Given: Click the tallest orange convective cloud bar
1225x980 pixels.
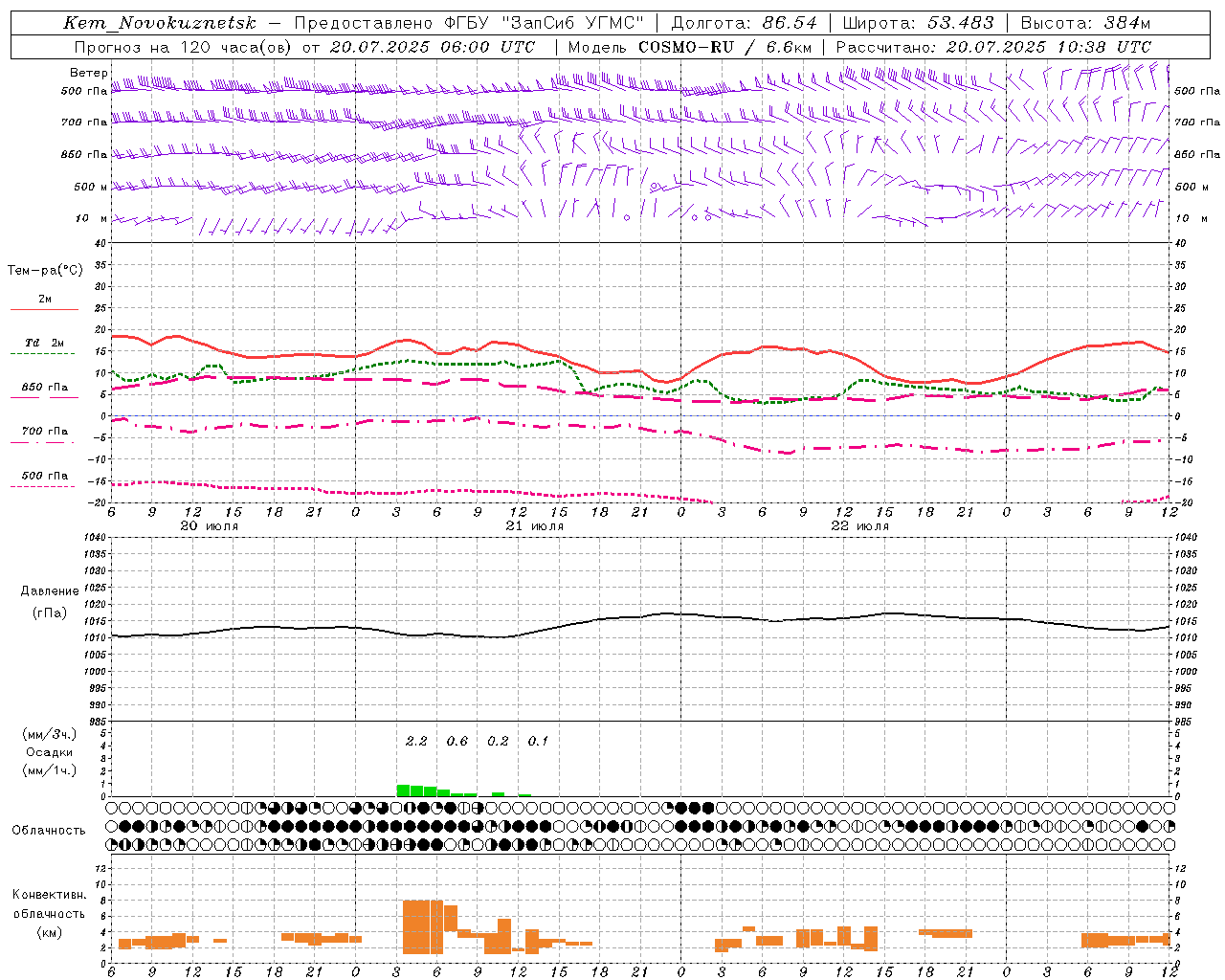Looking at the screenshot, I should [x=423, y=927].
